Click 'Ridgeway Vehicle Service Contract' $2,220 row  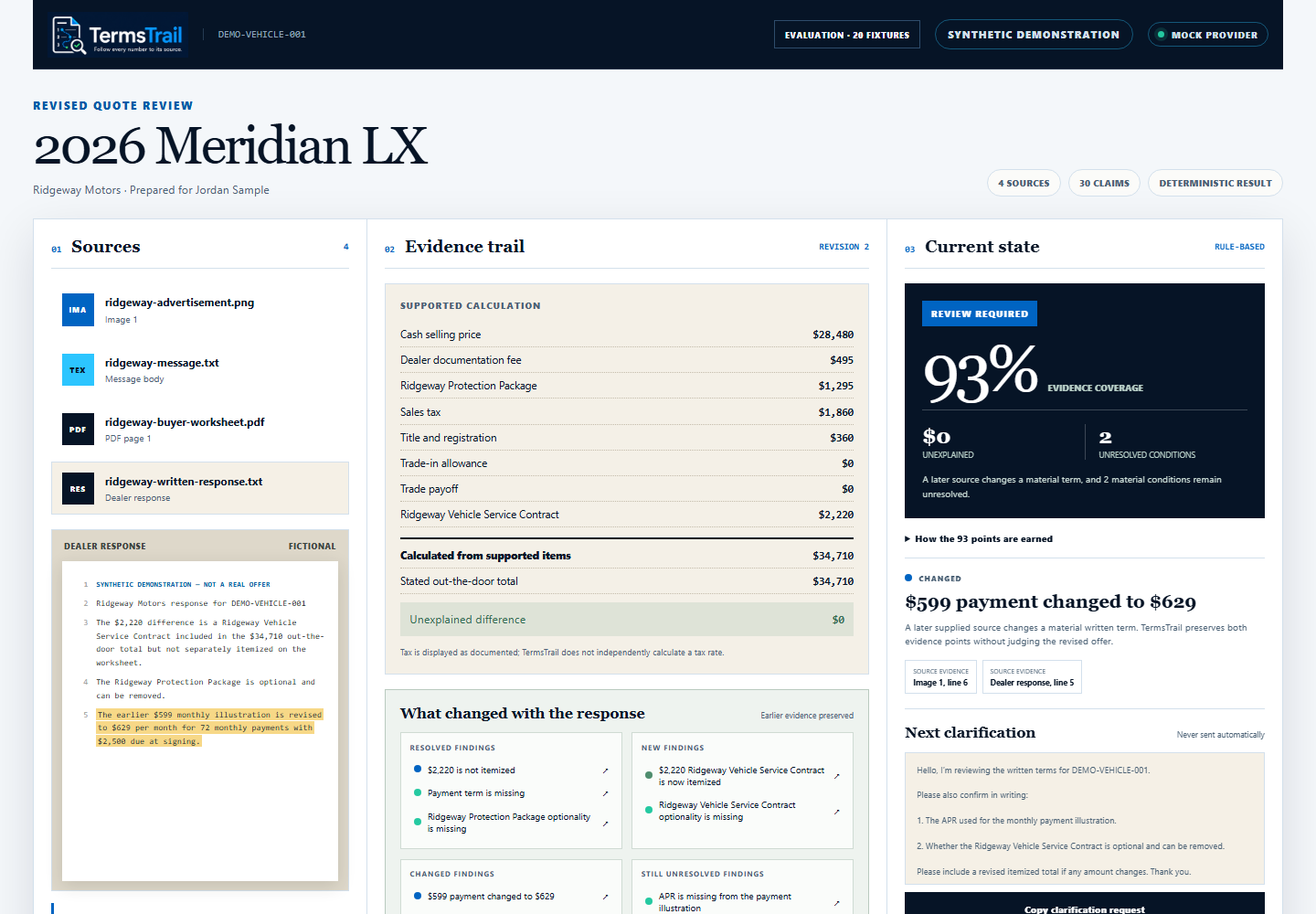point(627,515)
